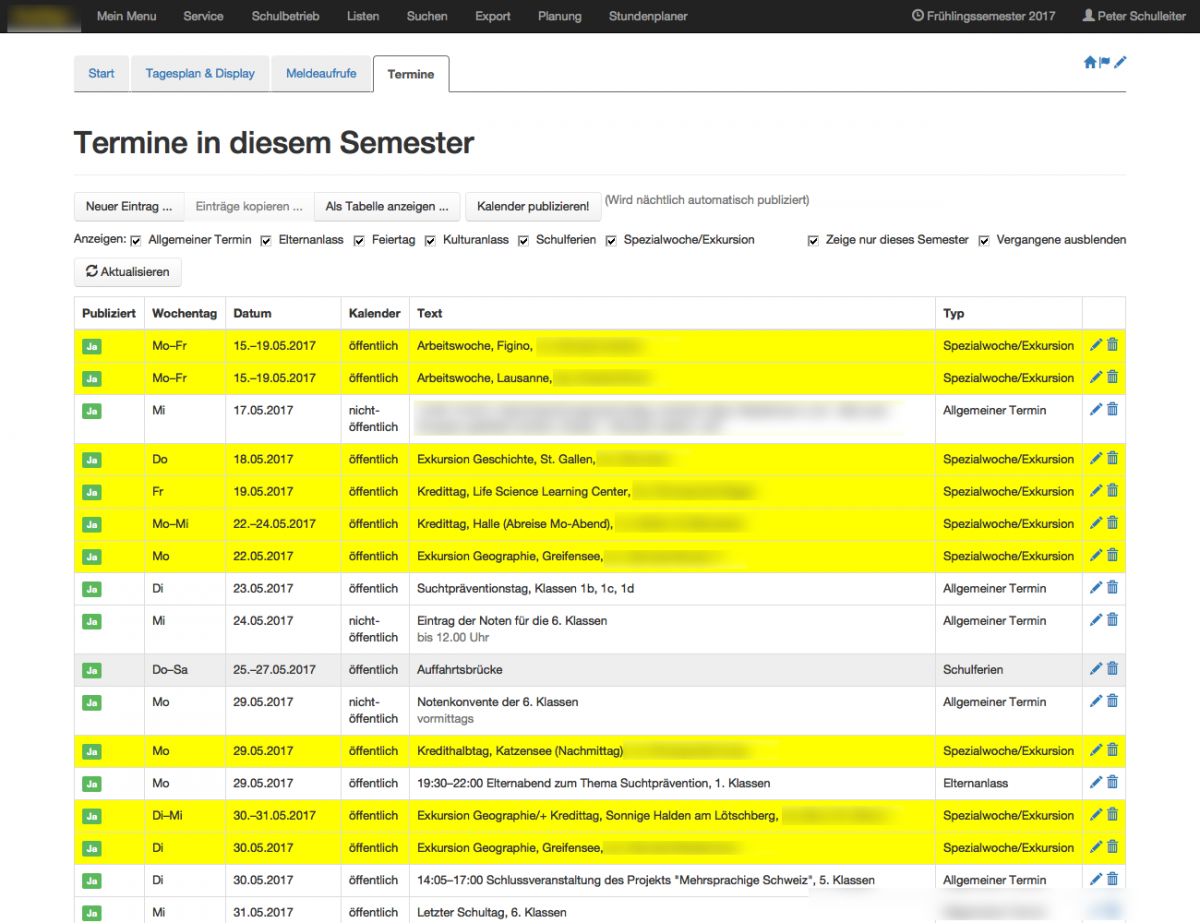This screenshot has height=923, width=1200.
Task: Open the Meldeaufrufe tab
Action: pyautogui.click(x=321, y=73)
